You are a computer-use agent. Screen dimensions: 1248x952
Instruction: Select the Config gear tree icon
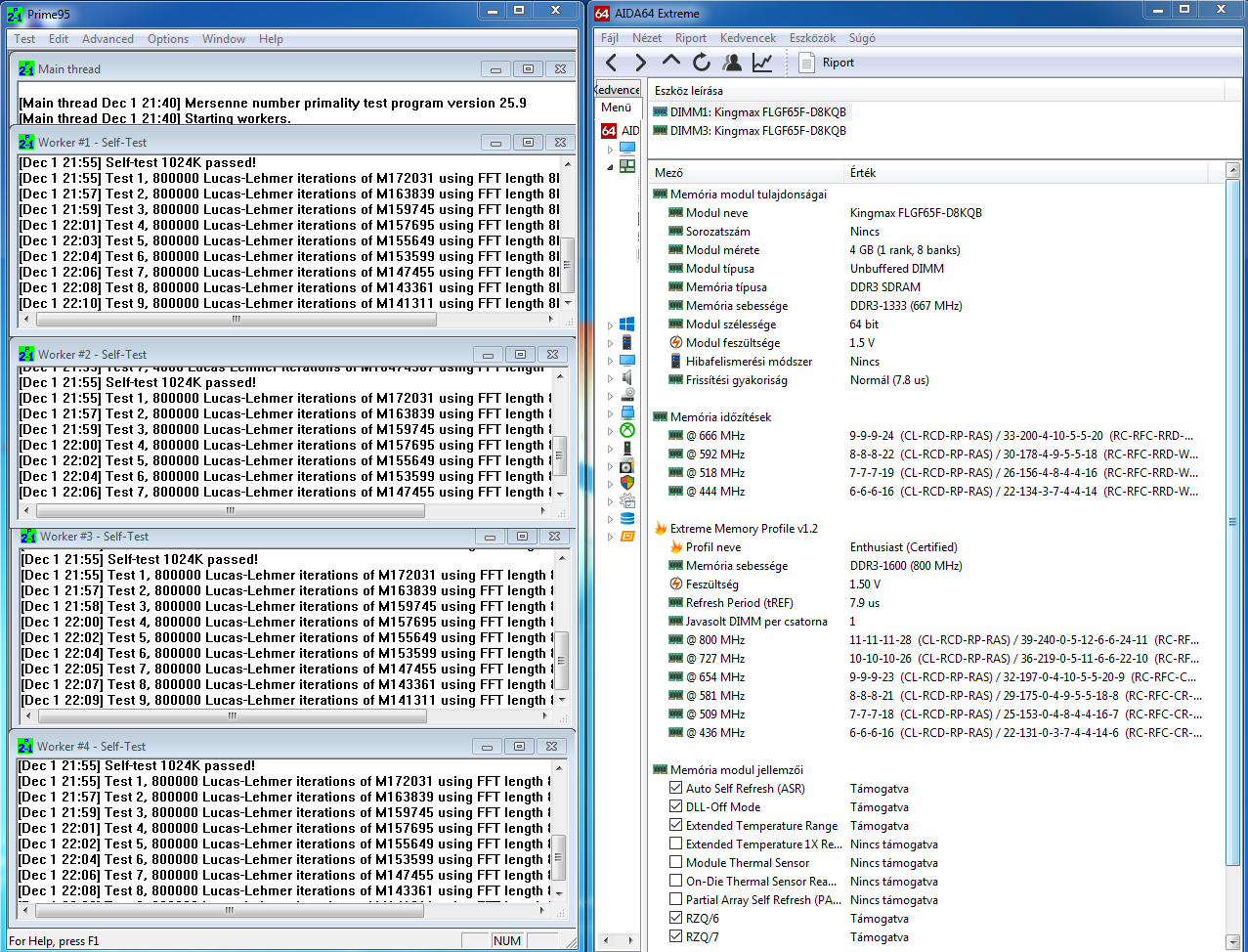point(627,500)
